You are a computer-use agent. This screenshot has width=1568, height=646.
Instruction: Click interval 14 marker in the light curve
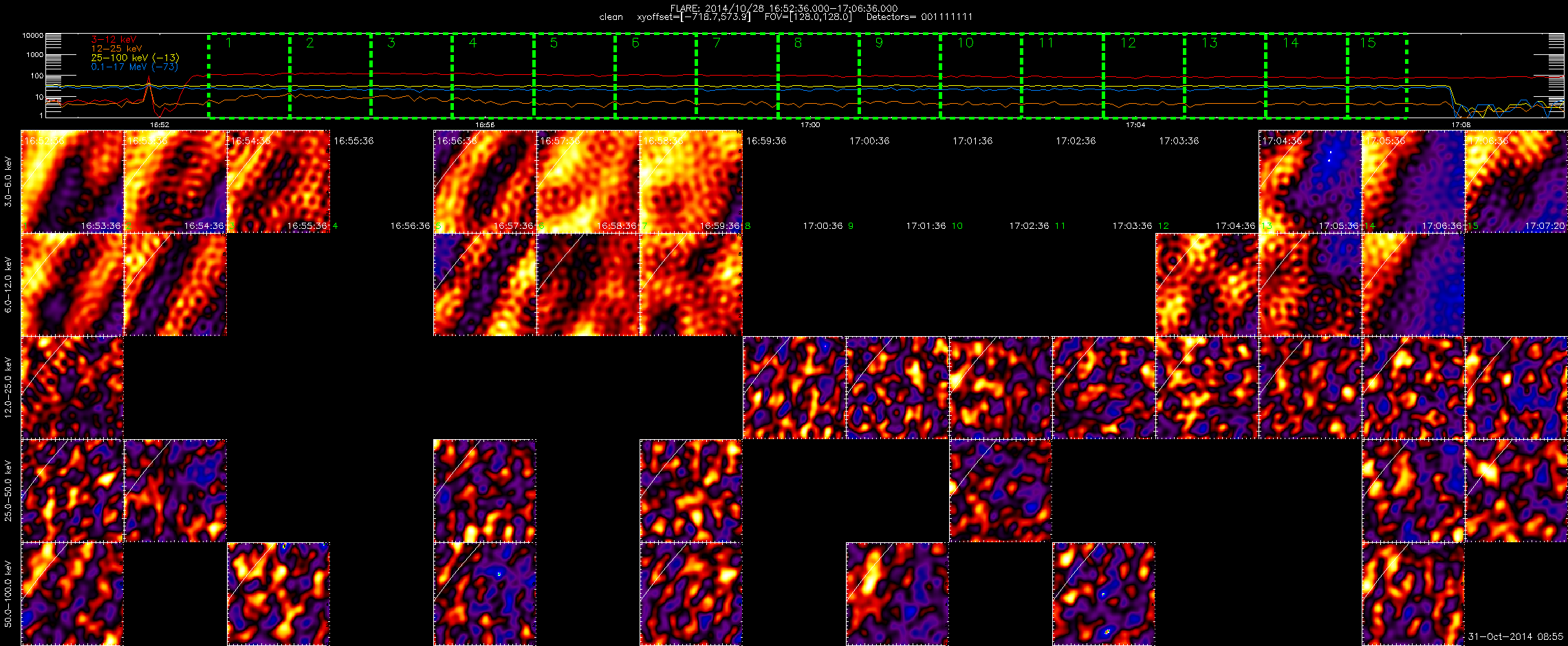(x=1290, y=43)
